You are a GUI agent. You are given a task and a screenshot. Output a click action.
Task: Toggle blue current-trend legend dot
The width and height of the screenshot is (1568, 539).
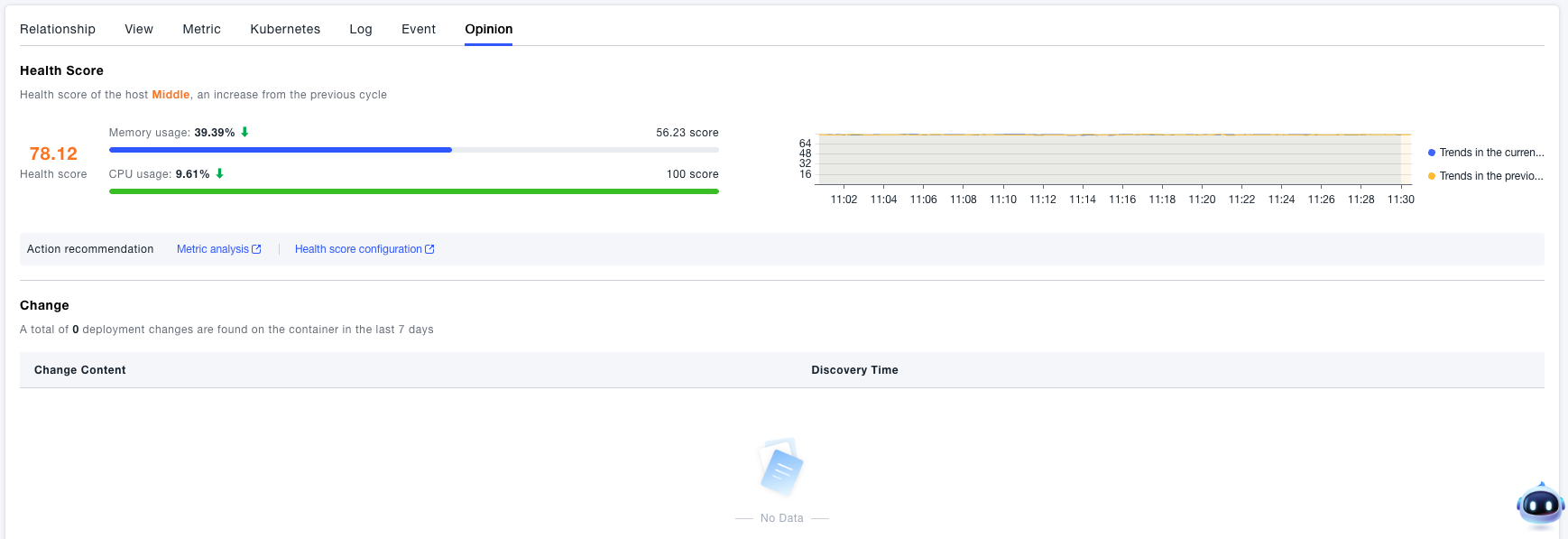pos(1432,153)
